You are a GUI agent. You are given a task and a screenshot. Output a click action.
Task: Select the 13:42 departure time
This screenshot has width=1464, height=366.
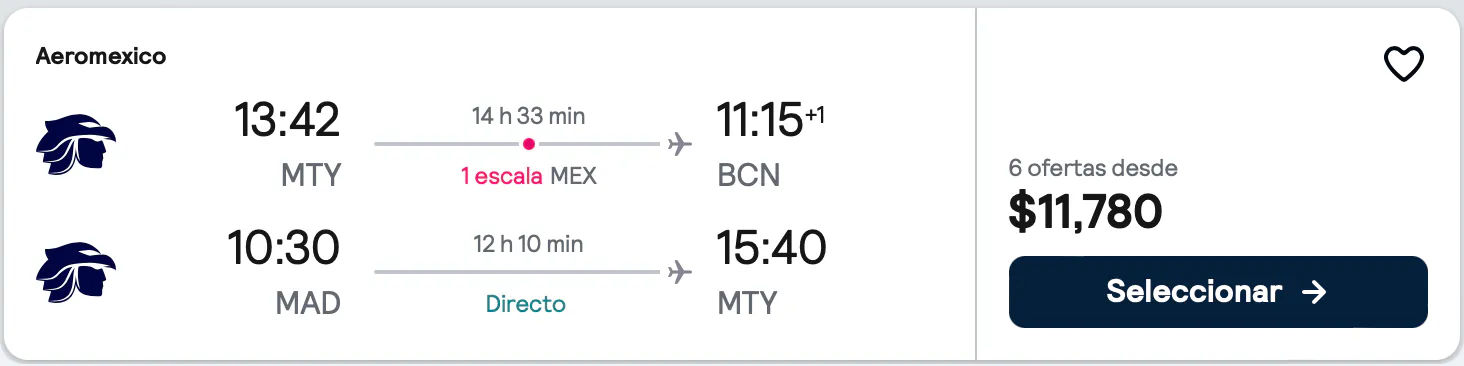[x=287, y=121]
